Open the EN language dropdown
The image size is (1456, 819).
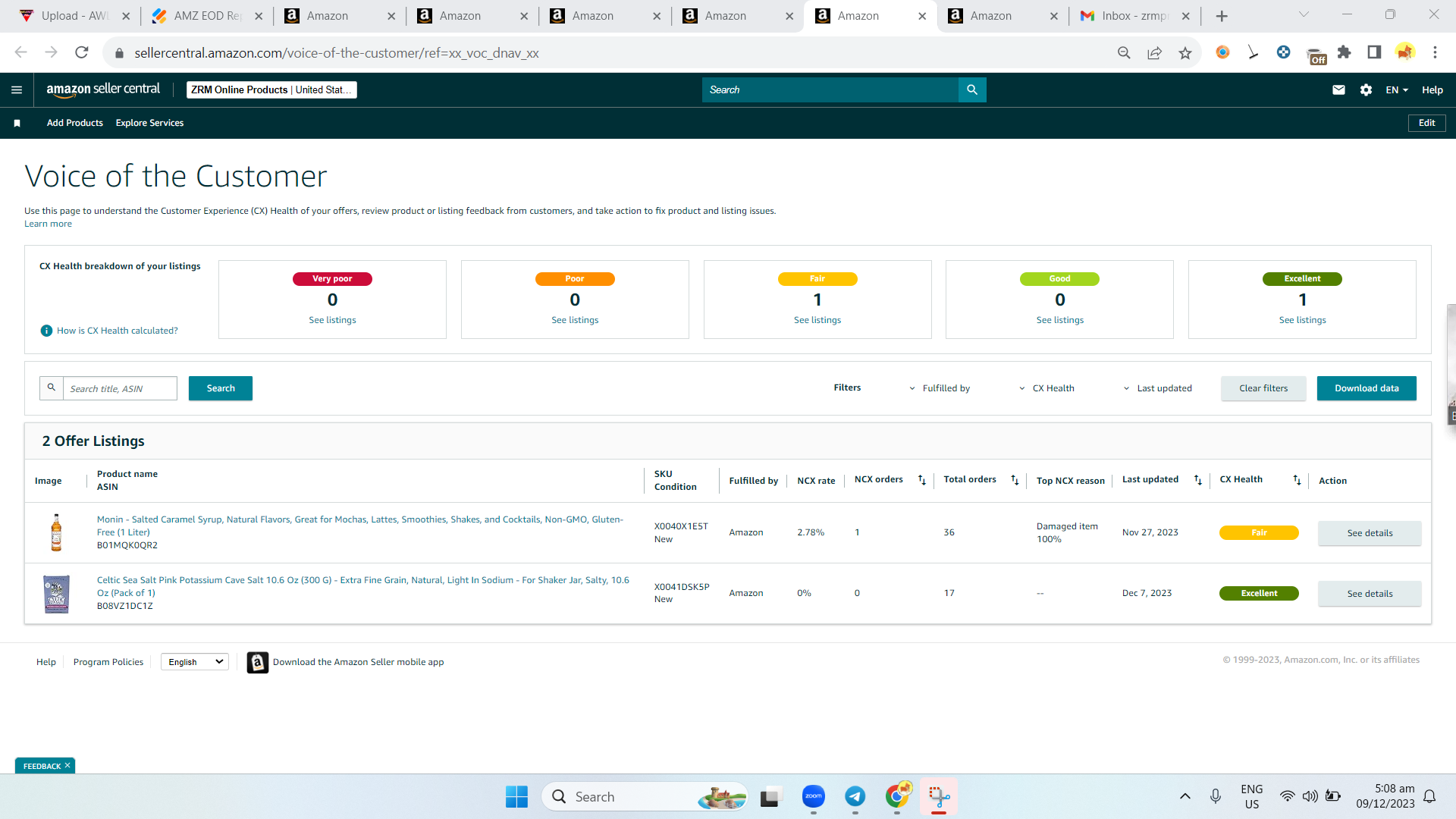[1397, 90]
